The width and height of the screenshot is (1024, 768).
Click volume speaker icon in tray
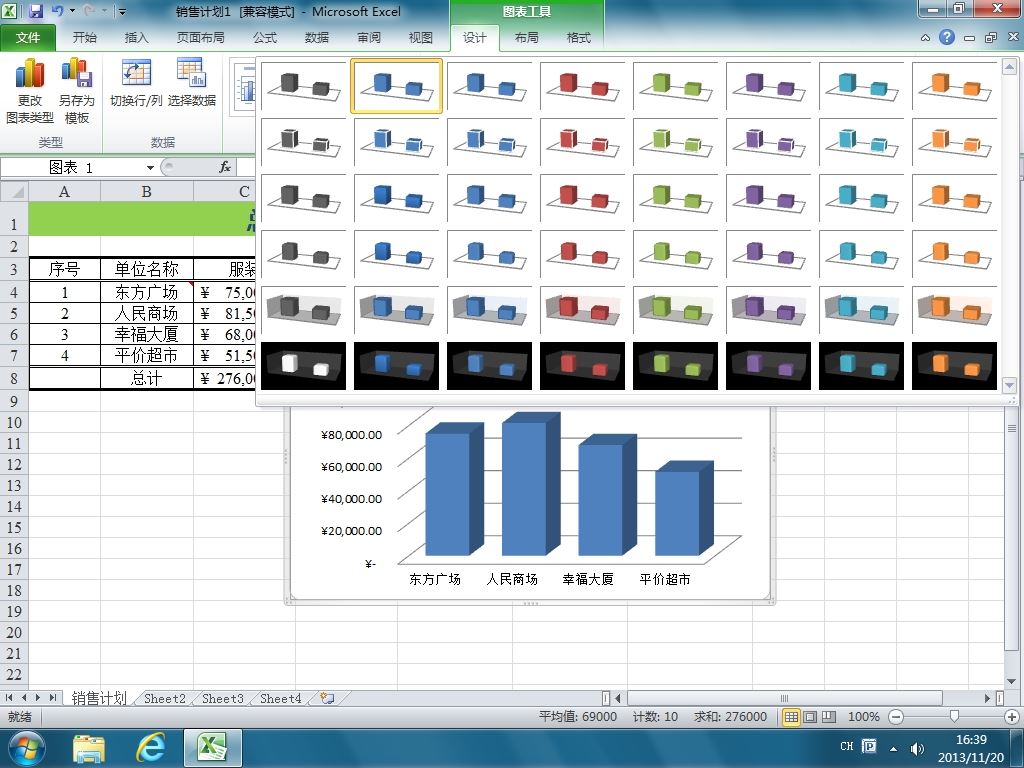(x=918, y=748)
